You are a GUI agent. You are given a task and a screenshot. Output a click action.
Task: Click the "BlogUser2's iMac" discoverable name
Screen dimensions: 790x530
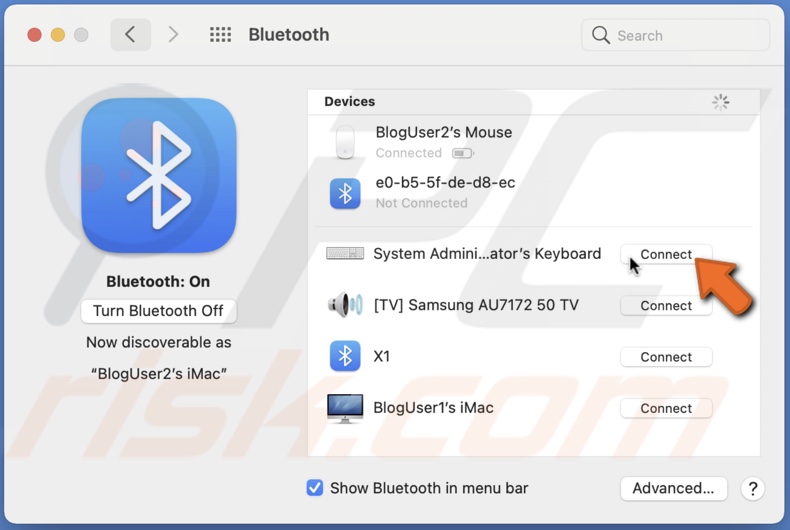click(x=158, y=374)
